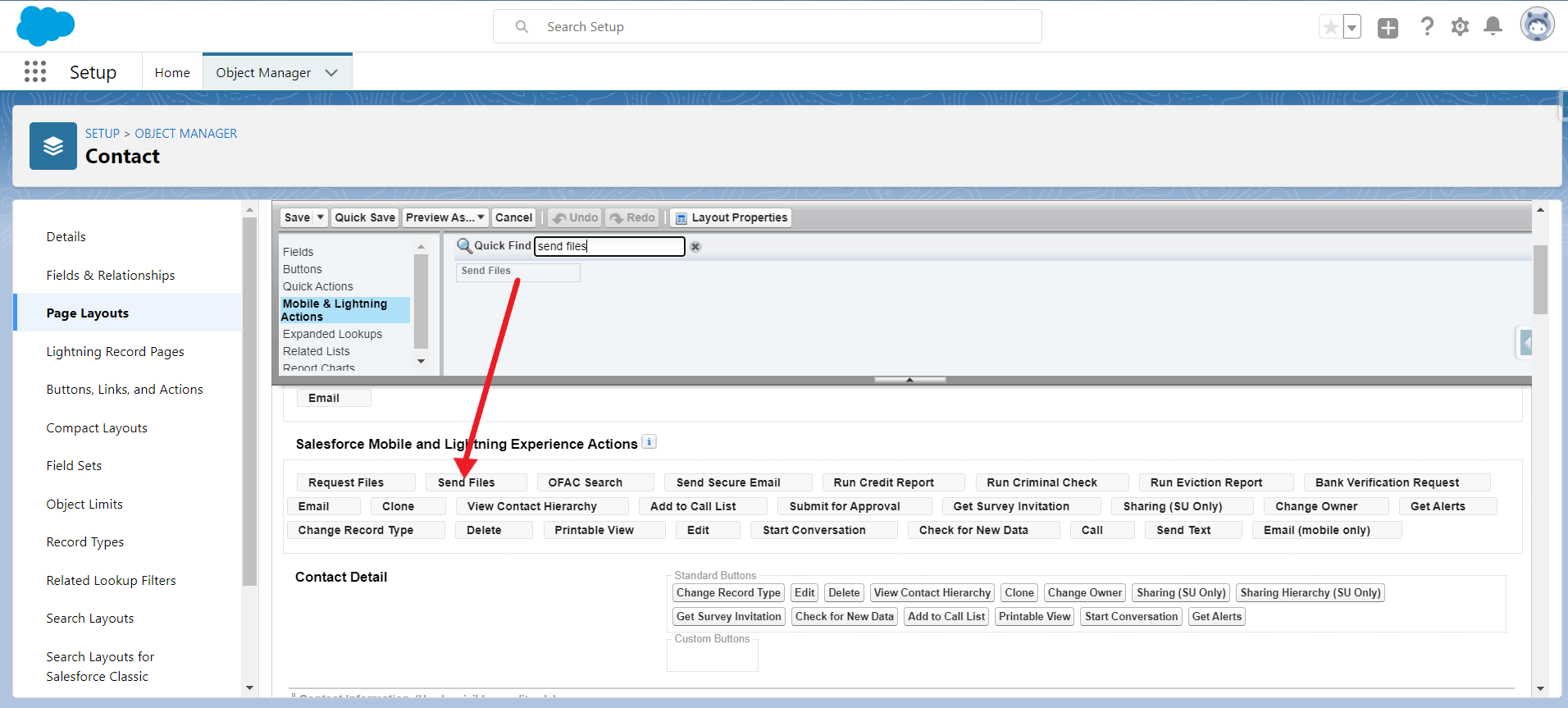The image size is (1568, 708).
Task: Click the Quick Find magnifier icon
Action: pos(464,245)
